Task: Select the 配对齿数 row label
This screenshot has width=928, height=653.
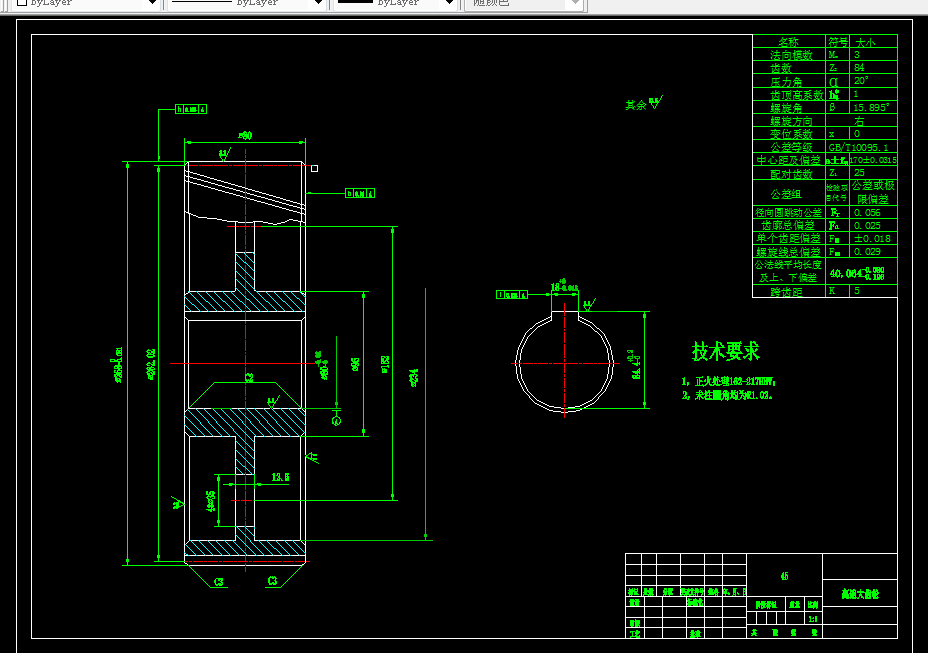Action: 791,174
